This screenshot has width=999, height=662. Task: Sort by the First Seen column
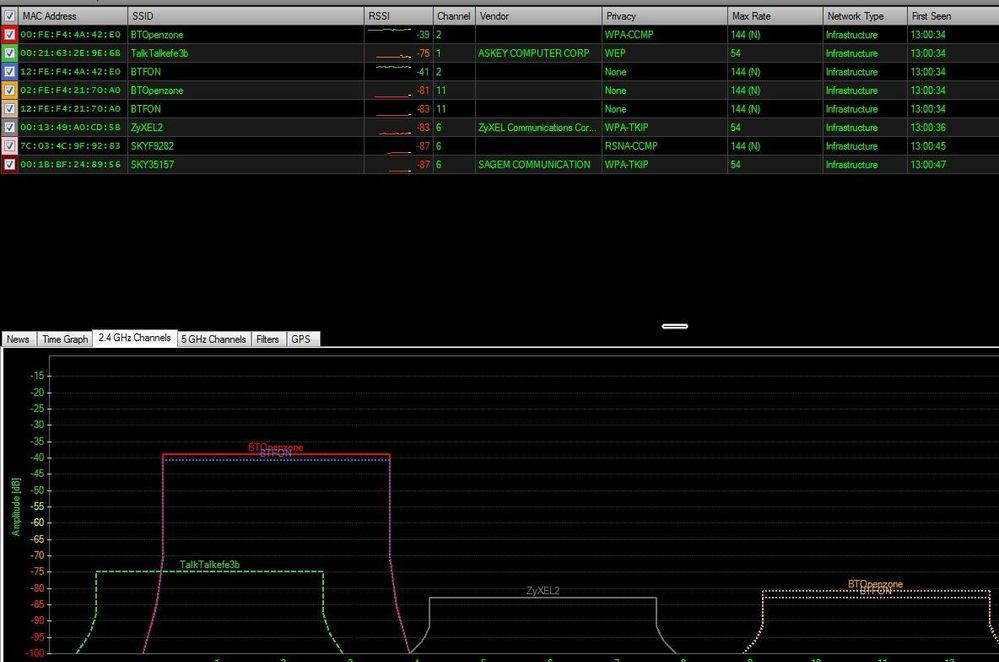(x=930, y=15)
